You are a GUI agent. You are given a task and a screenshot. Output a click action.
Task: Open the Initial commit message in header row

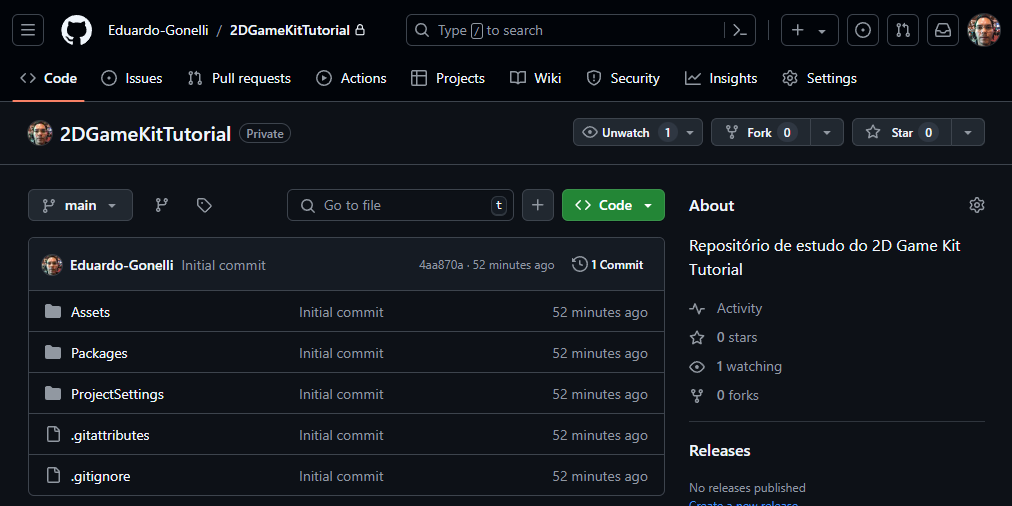click(223, 265)
